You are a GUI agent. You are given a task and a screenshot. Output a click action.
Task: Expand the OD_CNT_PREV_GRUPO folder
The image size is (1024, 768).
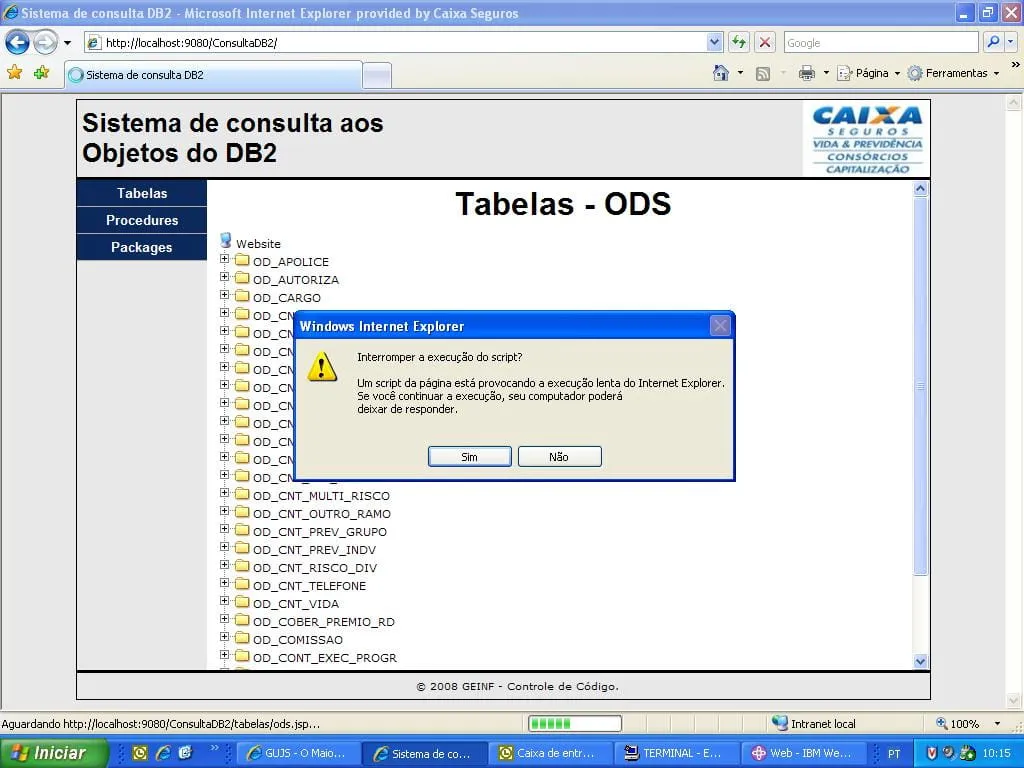(225, 529)
